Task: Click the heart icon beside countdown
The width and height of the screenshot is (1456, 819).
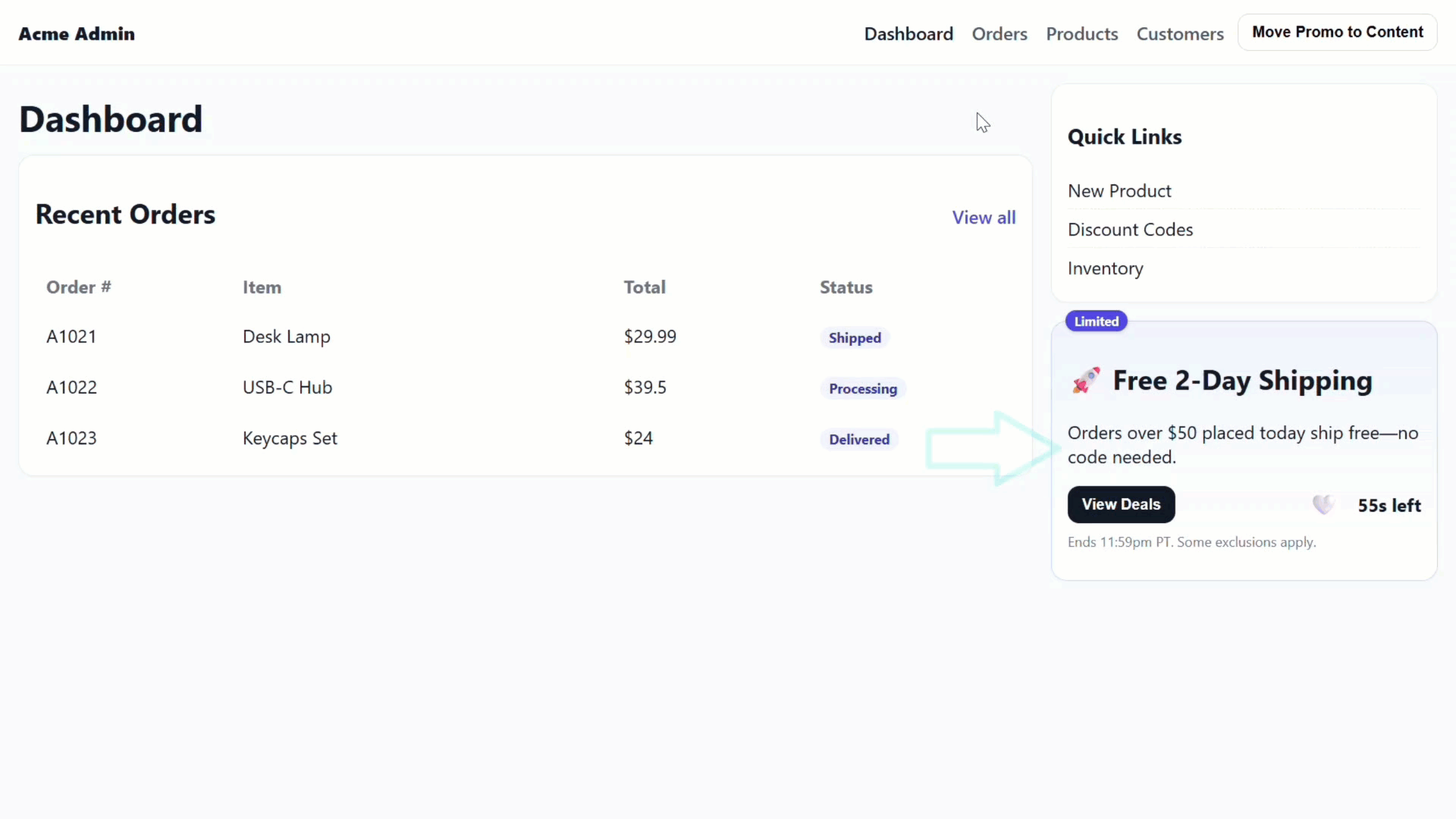Action: point(1323,504)
